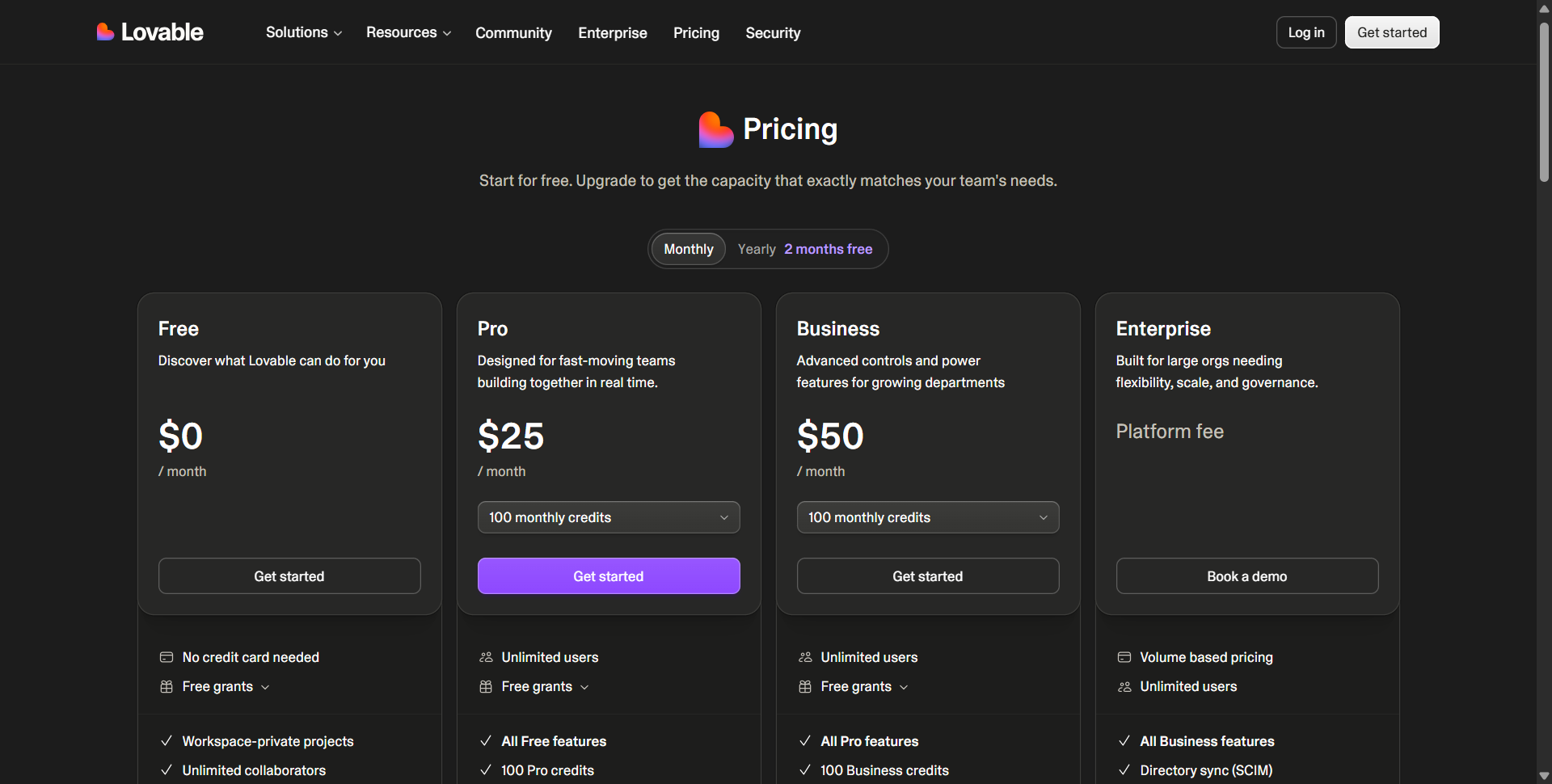Click the Enterprise plan card title

(x=1163, y=329)
